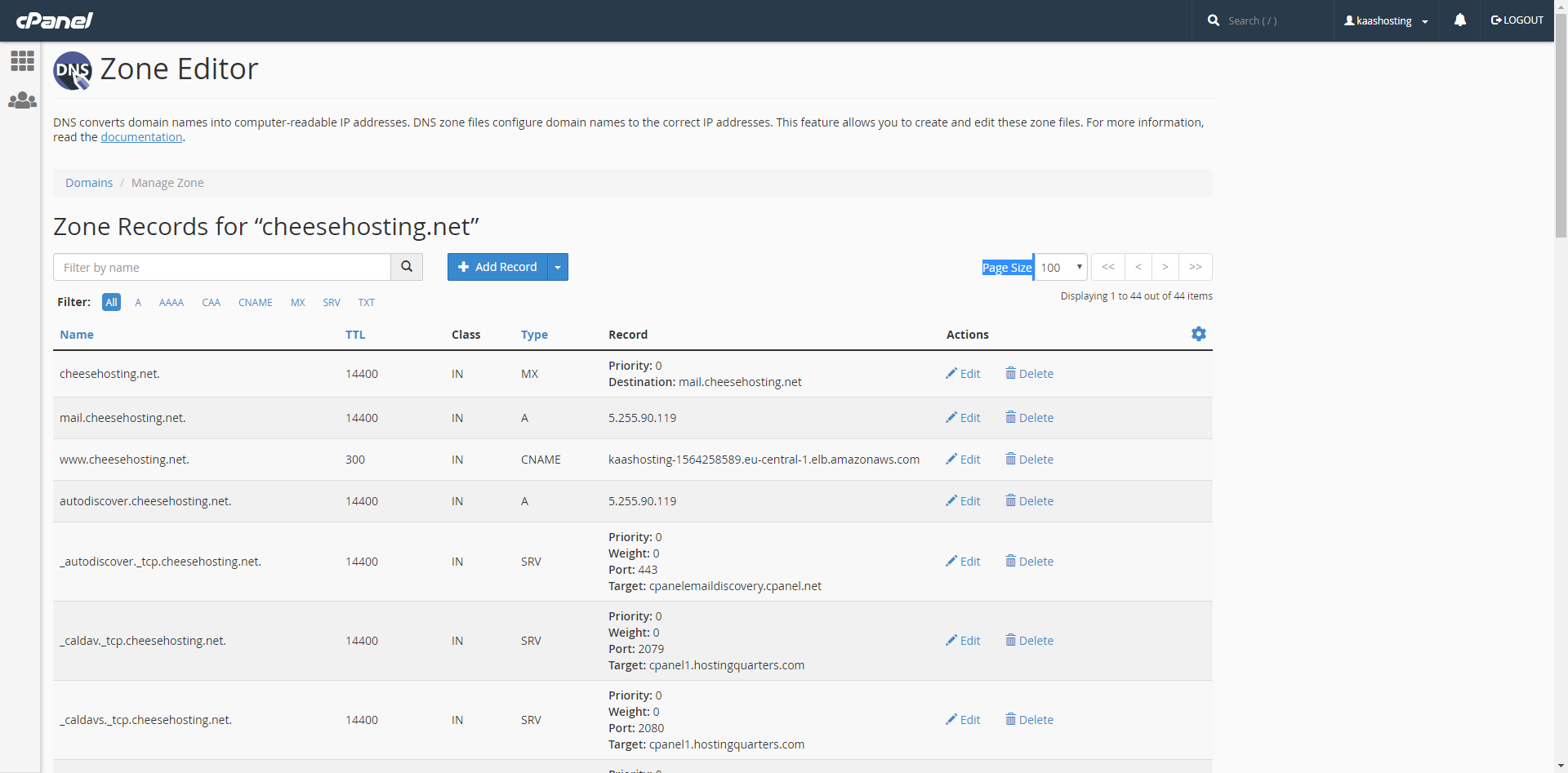The height and width of the screenshot is (773, 1568).
Task: Edit the cheesehosting.net MX record
Action: pyautogui.click(x=963, y=374)
